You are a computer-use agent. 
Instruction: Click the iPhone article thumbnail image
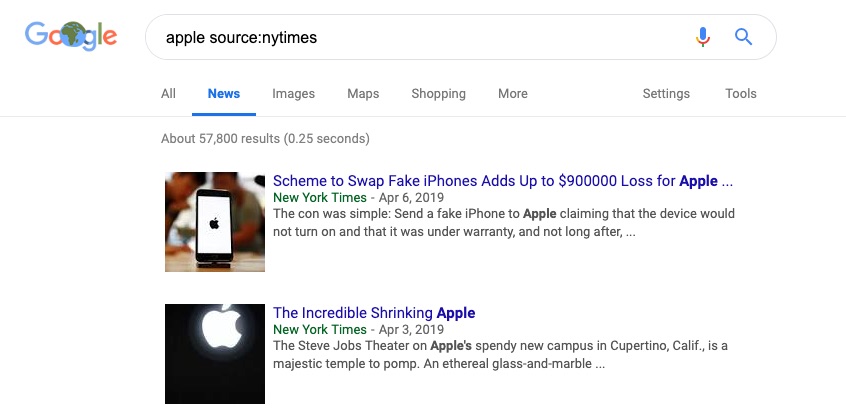pyautogui.click(x=215, y=222)
